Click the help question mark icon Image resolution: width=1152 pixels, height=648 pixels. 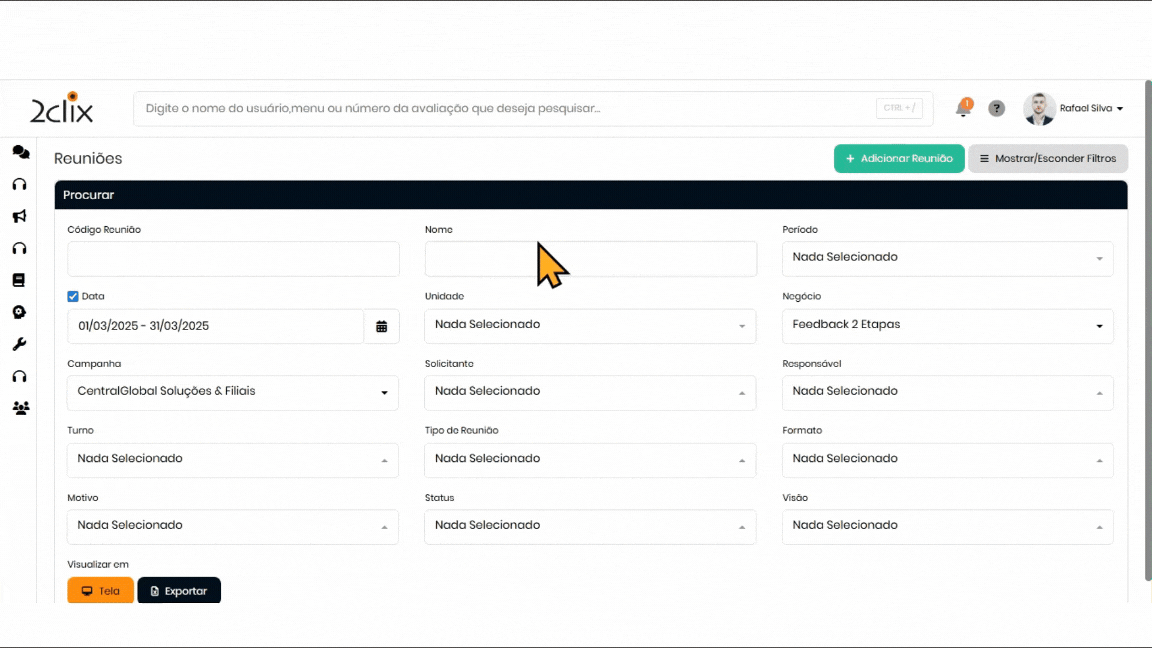point(996,108)
